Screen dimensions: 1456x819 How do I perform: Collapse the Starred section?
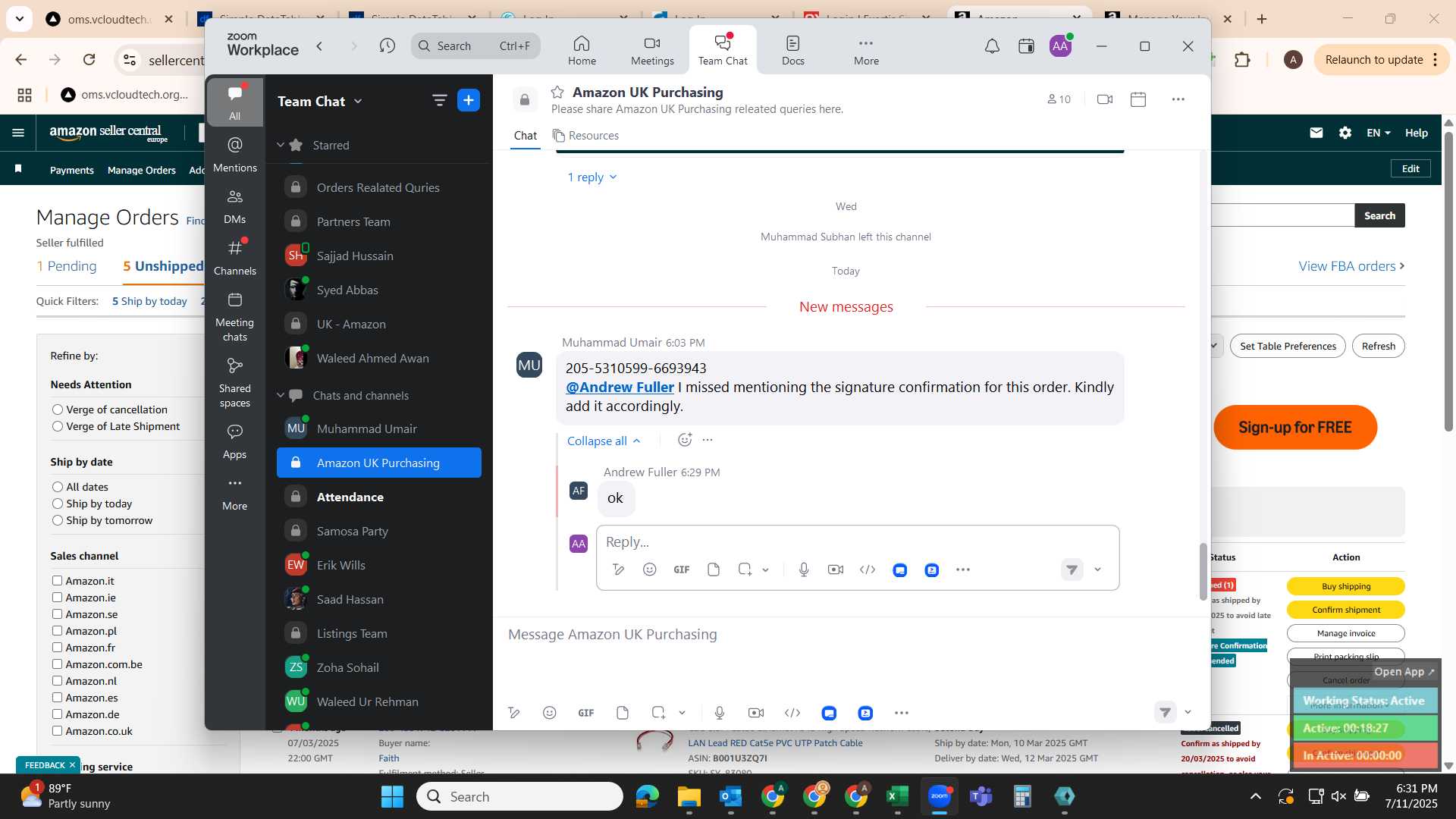[x=280, y=145]
